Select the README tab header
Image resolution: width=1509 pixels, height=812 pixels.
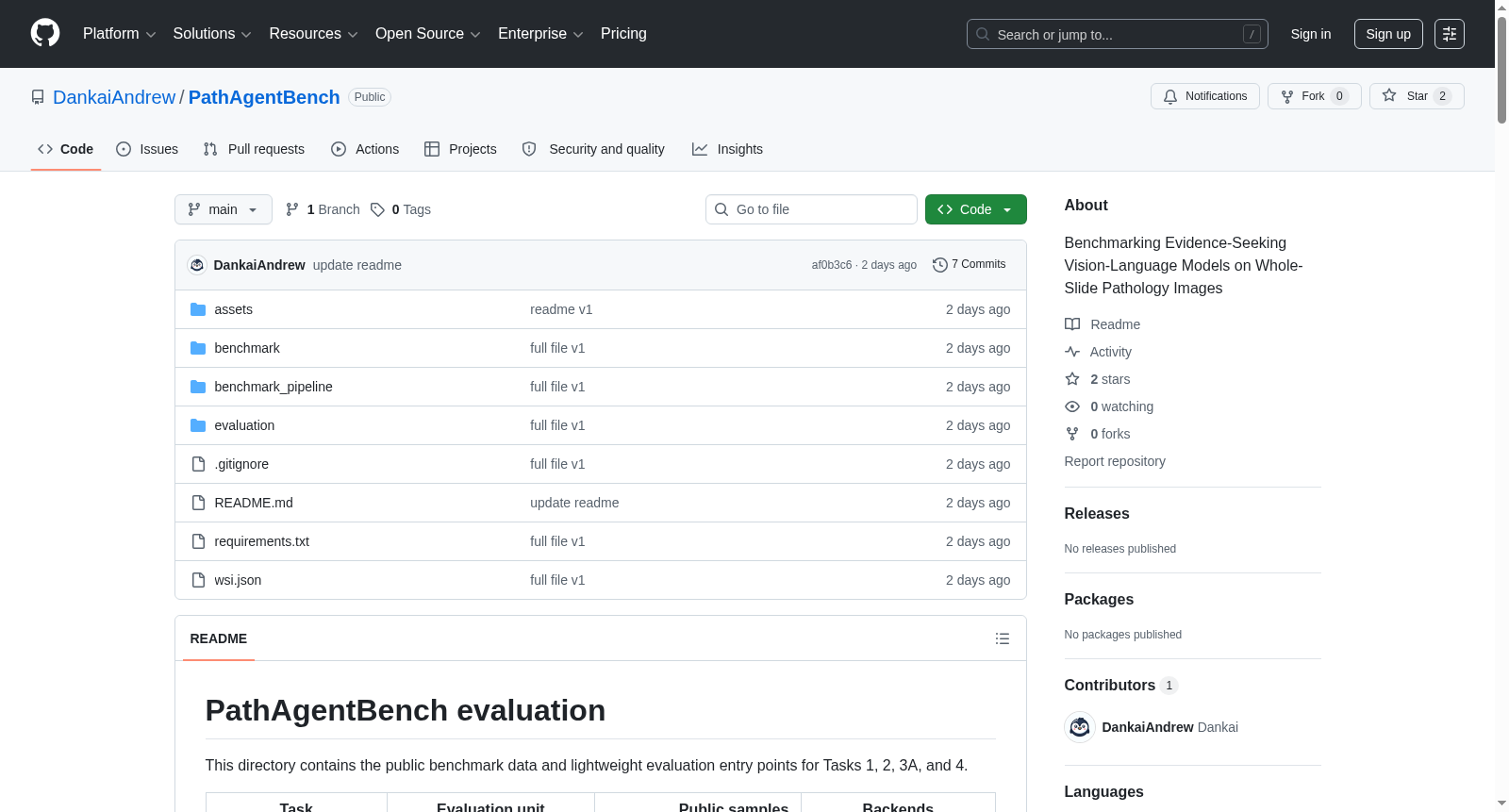219,638
